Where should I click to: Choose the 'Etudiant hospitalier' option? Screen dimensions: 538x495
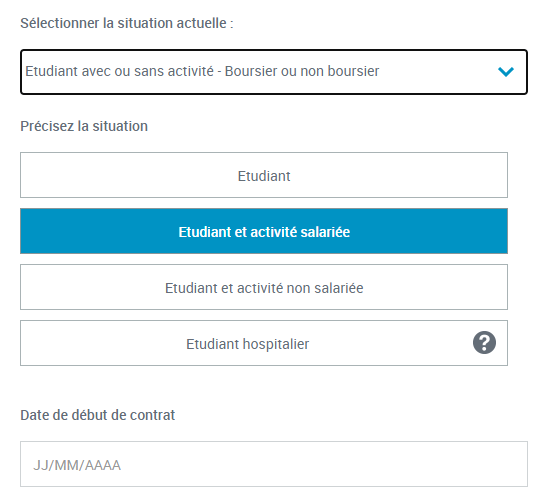pos(264,343)
